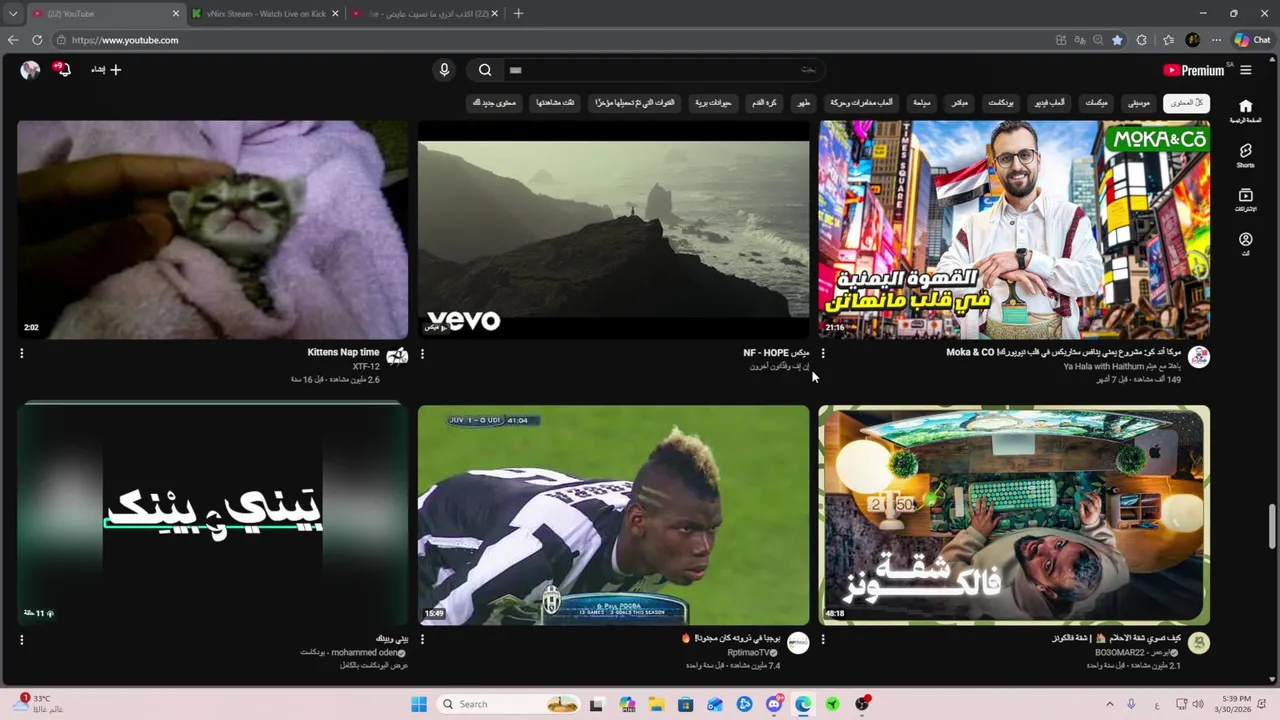This screenshot has width=1280, height=720.
Task: Open the hamburger guide menu
Action: [x=1246, y=70]
